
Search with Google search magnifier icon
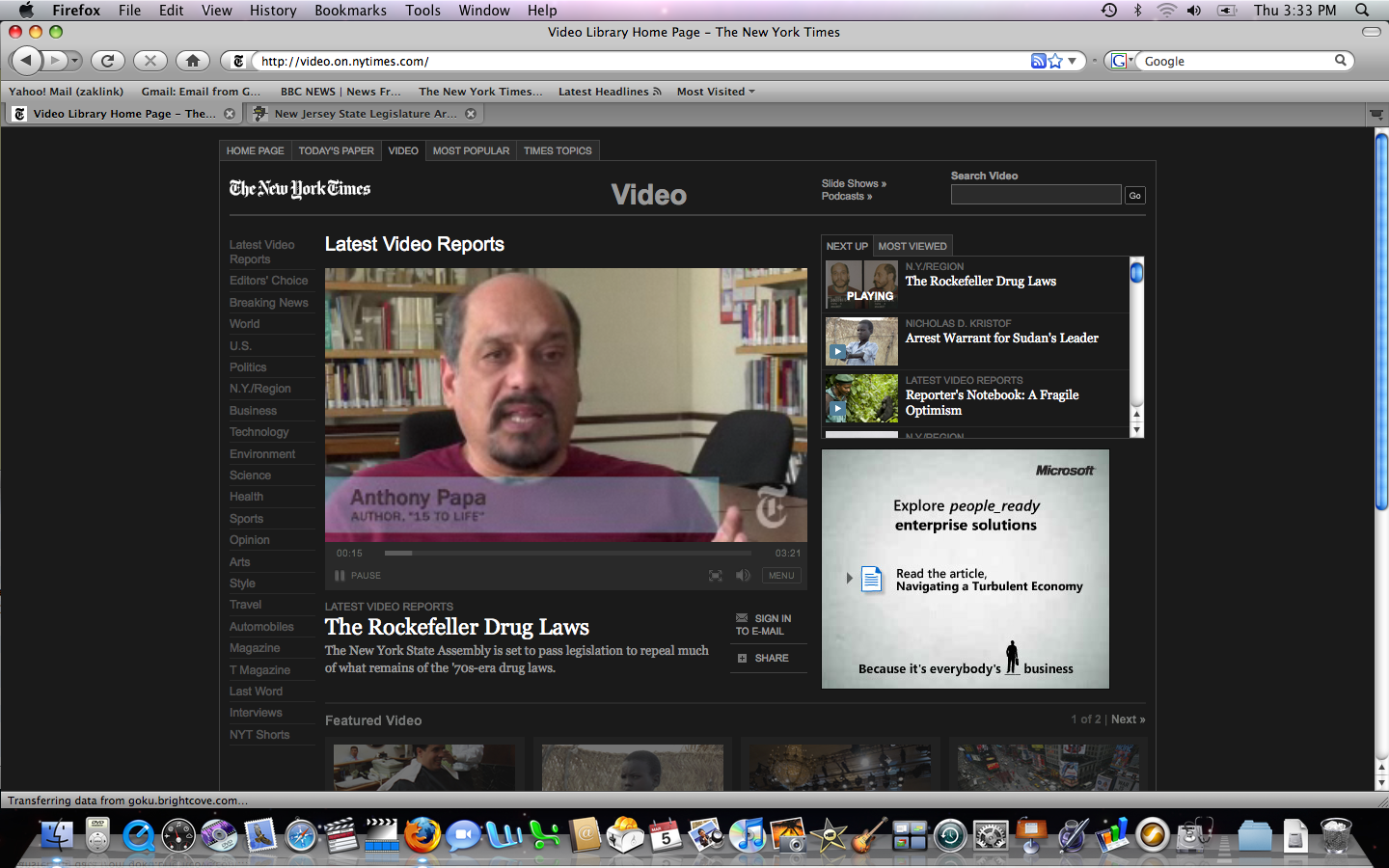coord(1340,61)
